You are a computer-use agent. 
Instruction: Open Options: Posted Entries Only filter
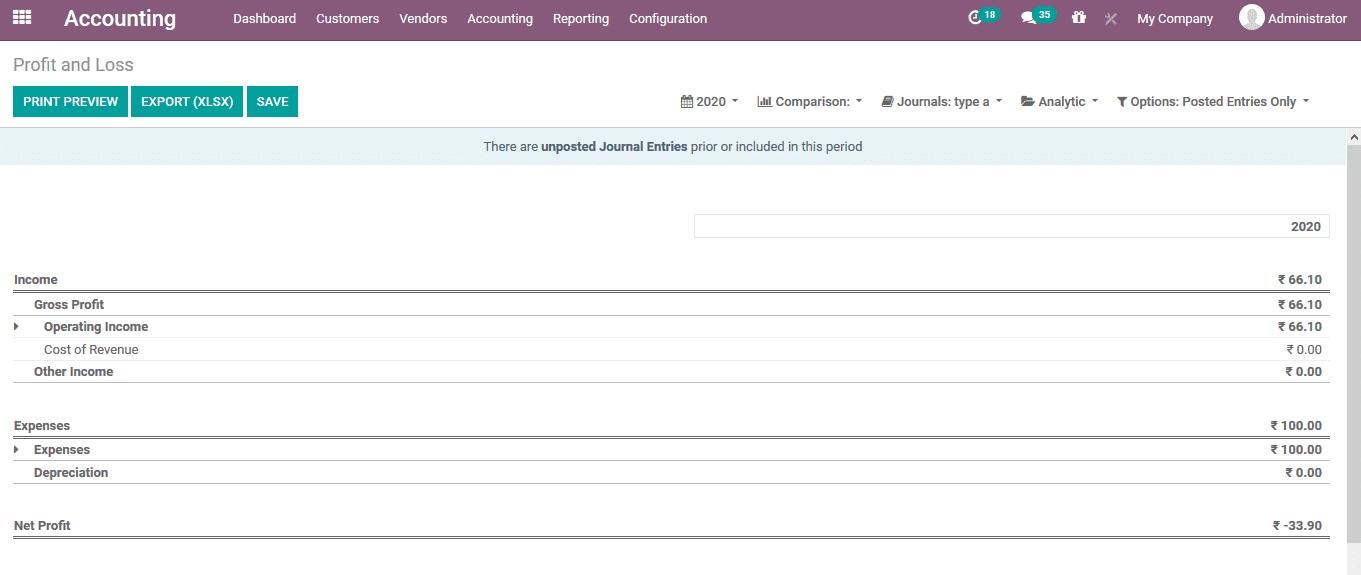(1212, 102)
